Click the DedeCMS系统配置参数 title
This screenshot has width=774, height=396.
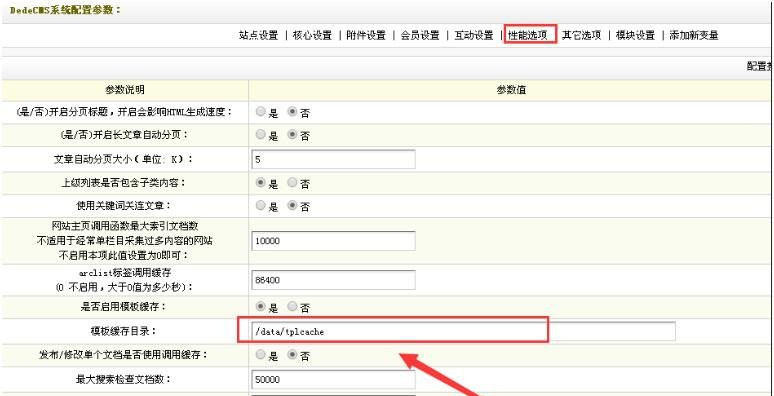(x=65, y=10)
